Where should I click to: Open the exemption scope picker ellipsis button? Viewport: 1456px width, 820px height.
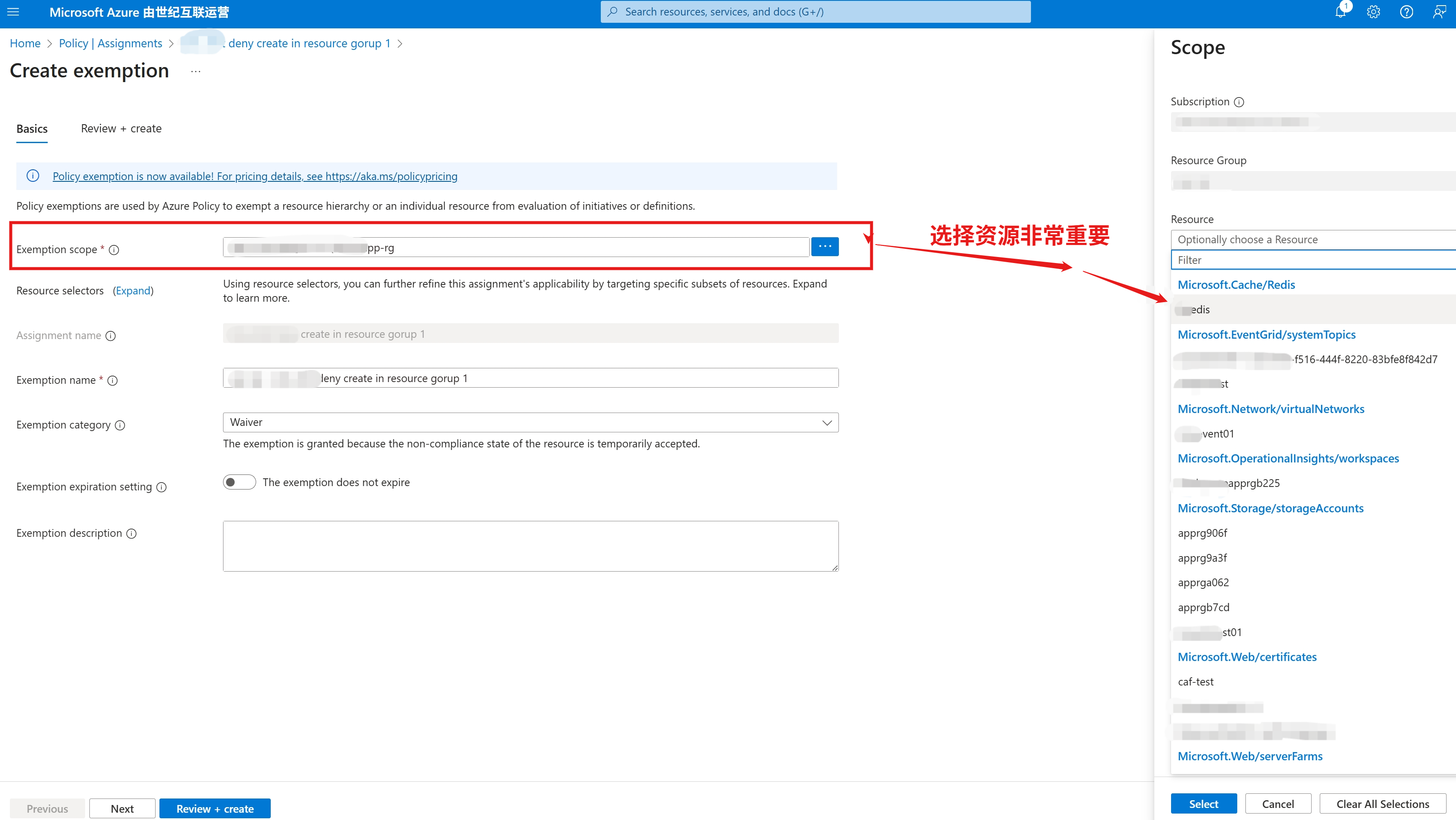point(825,247)
